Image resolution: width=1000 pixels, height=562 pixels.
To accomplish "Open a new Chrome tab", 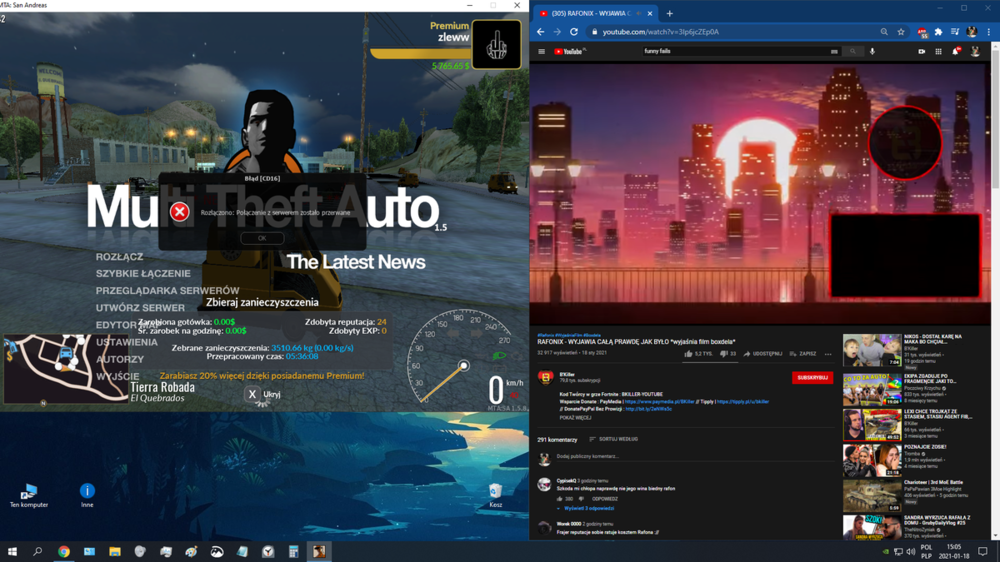I will [670, 13].
